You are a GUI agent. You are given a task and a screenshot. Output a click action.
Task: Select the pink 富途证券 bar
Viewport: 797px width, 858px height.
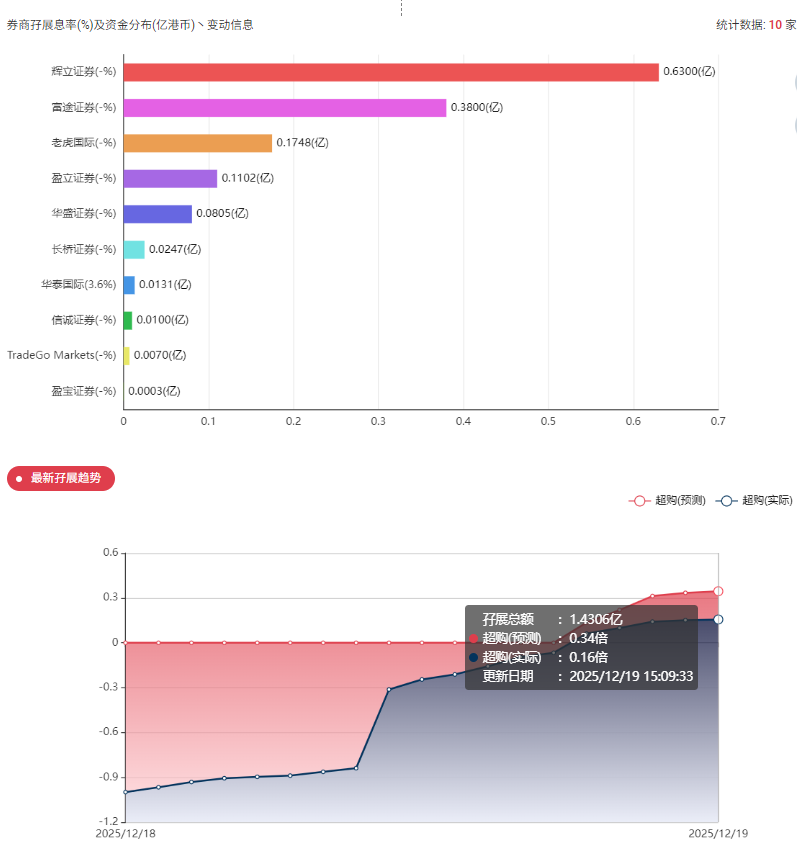pyautogui.click(x=285, y=108)
